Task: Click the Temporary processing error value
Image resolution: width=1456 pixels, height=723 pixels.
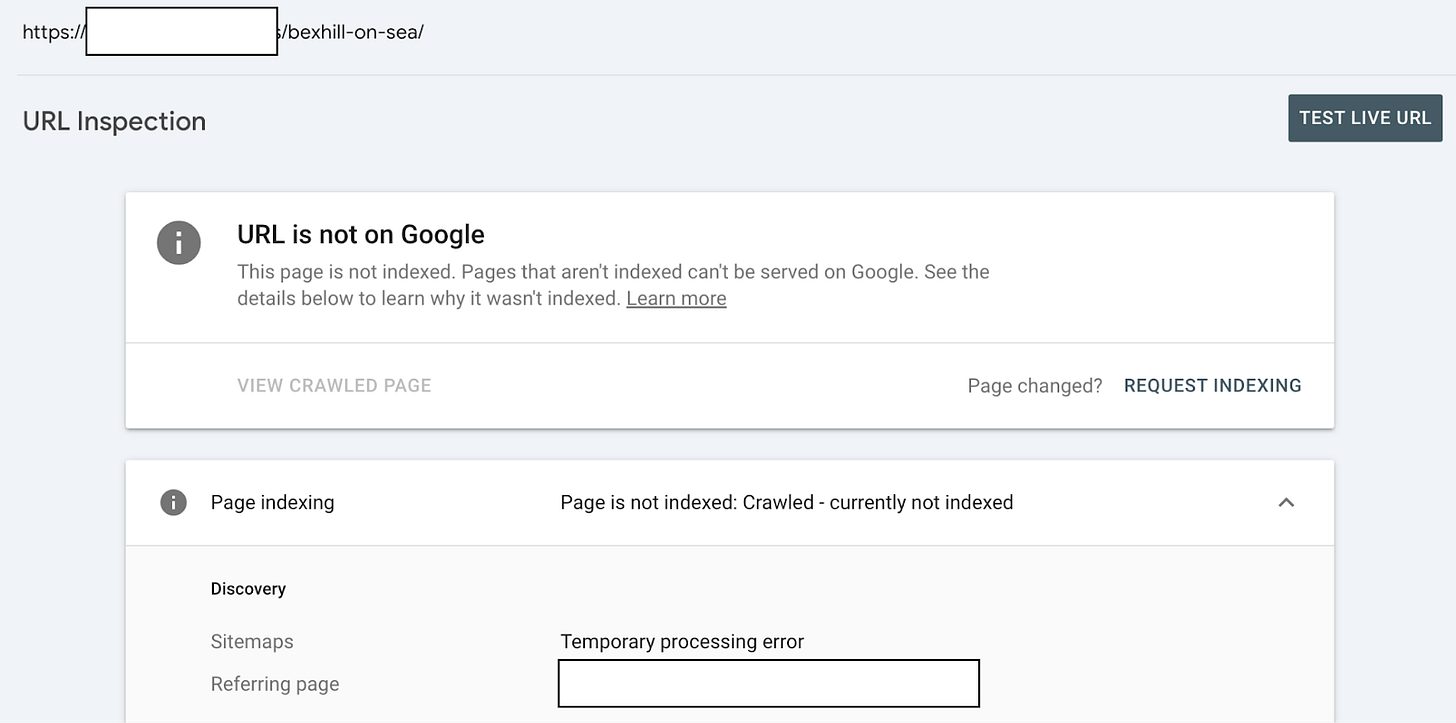Action: 682,642
